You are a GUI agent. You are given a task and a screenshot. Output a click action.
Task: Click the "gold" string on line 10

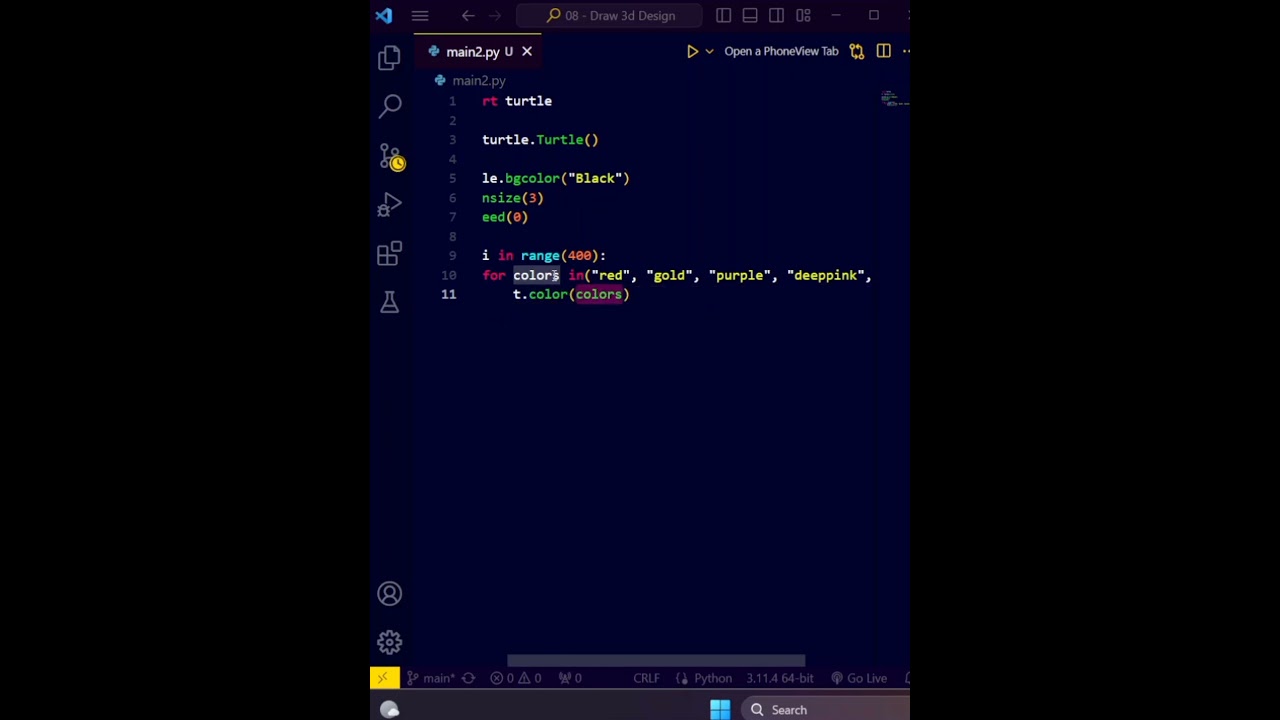tap(669, 275)
